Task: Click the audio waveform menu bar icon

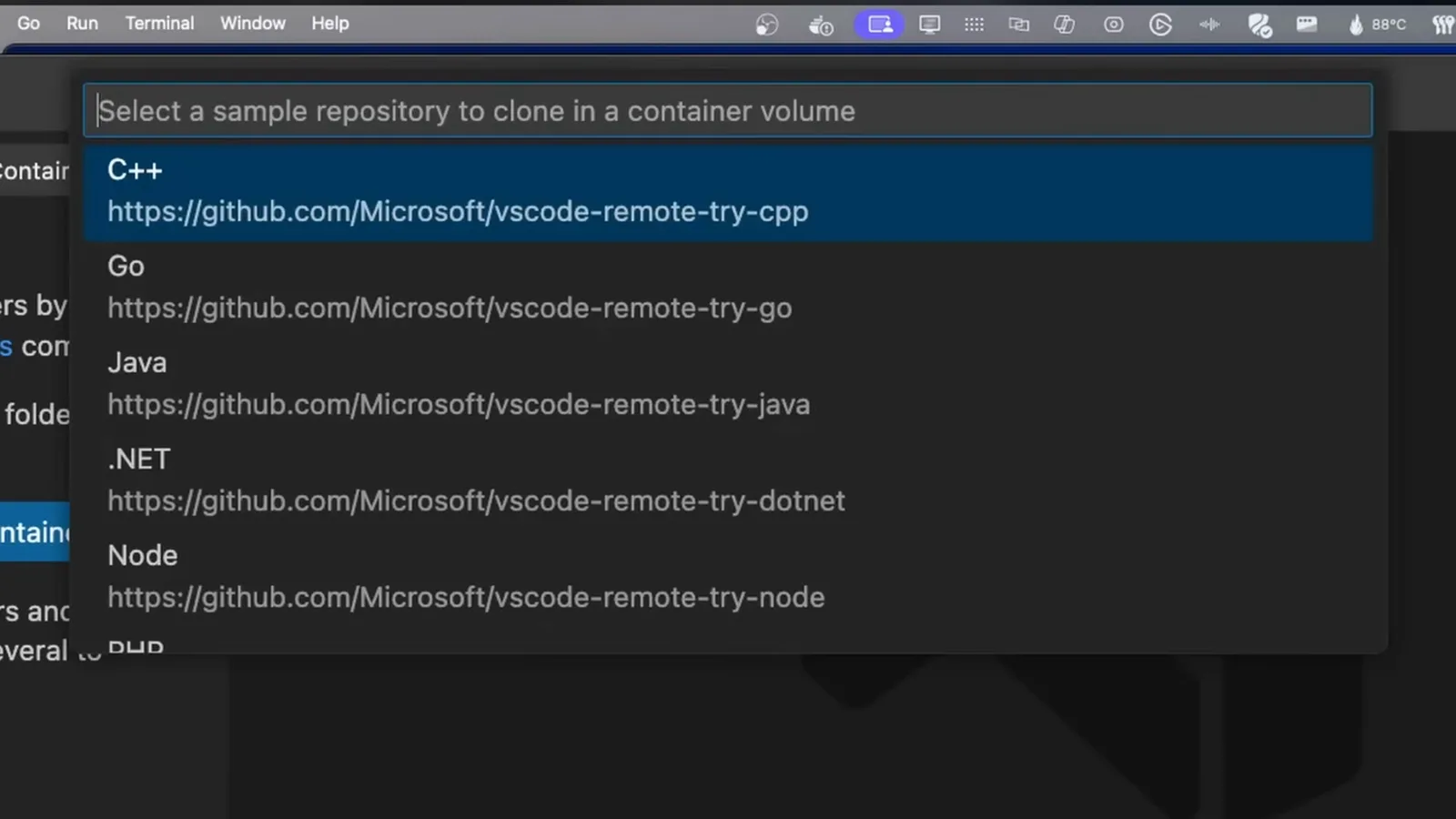Action: pyautogui.click(x=1209, y=25)
